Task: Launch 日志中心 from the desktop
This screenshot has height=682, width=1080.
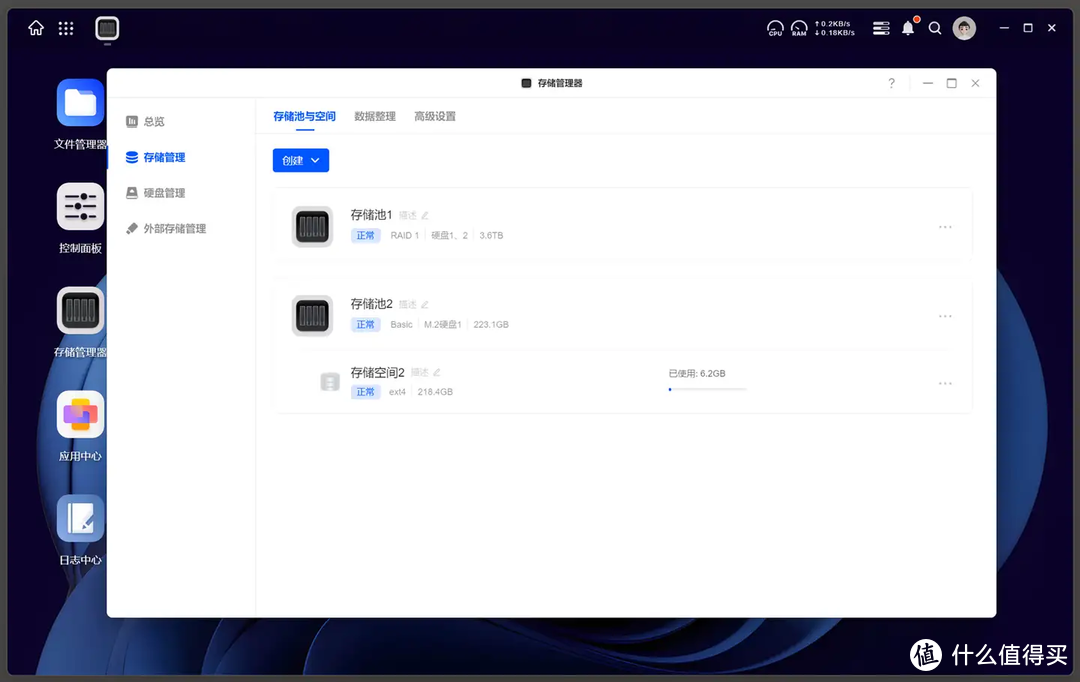Action: click(x=79, y=518)
